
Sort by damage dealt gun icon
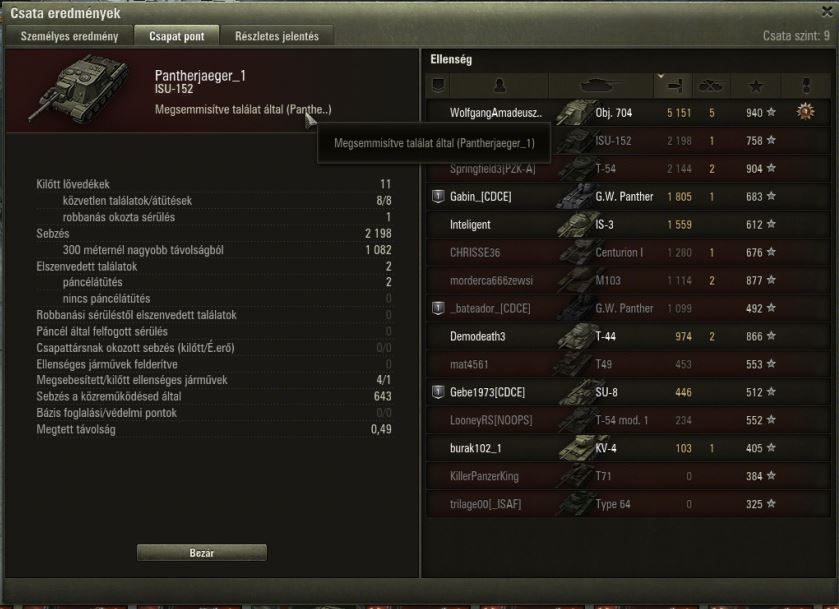click(674, 86)
